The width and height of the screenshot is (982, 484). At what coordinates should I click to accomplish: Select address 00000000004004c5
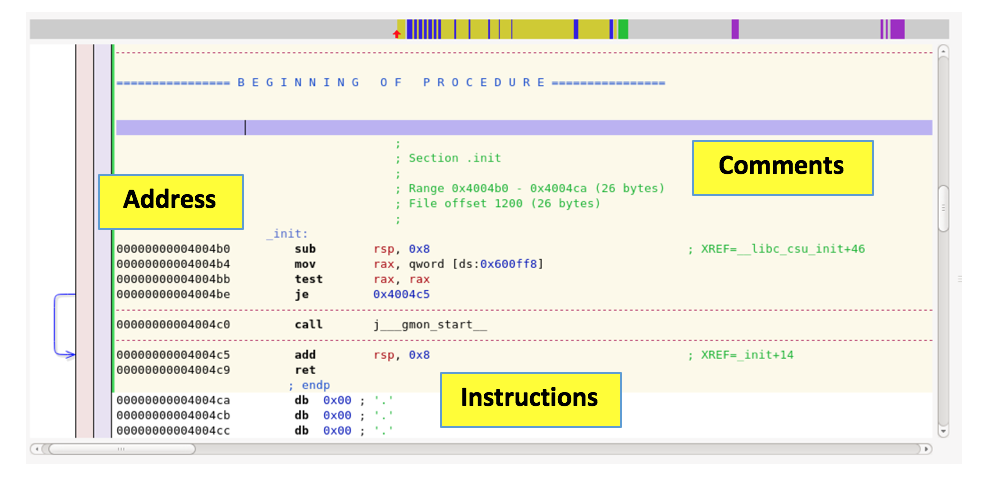173,355
